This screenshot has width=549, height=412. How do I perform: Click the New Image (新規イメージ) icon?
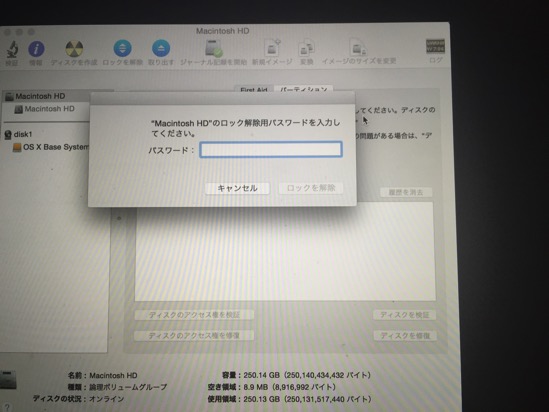[272, 48]
